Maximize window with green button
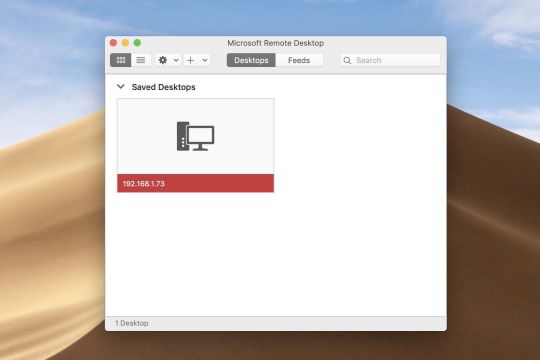This screenshot has width=540, height=360. [x=137, y=43]
